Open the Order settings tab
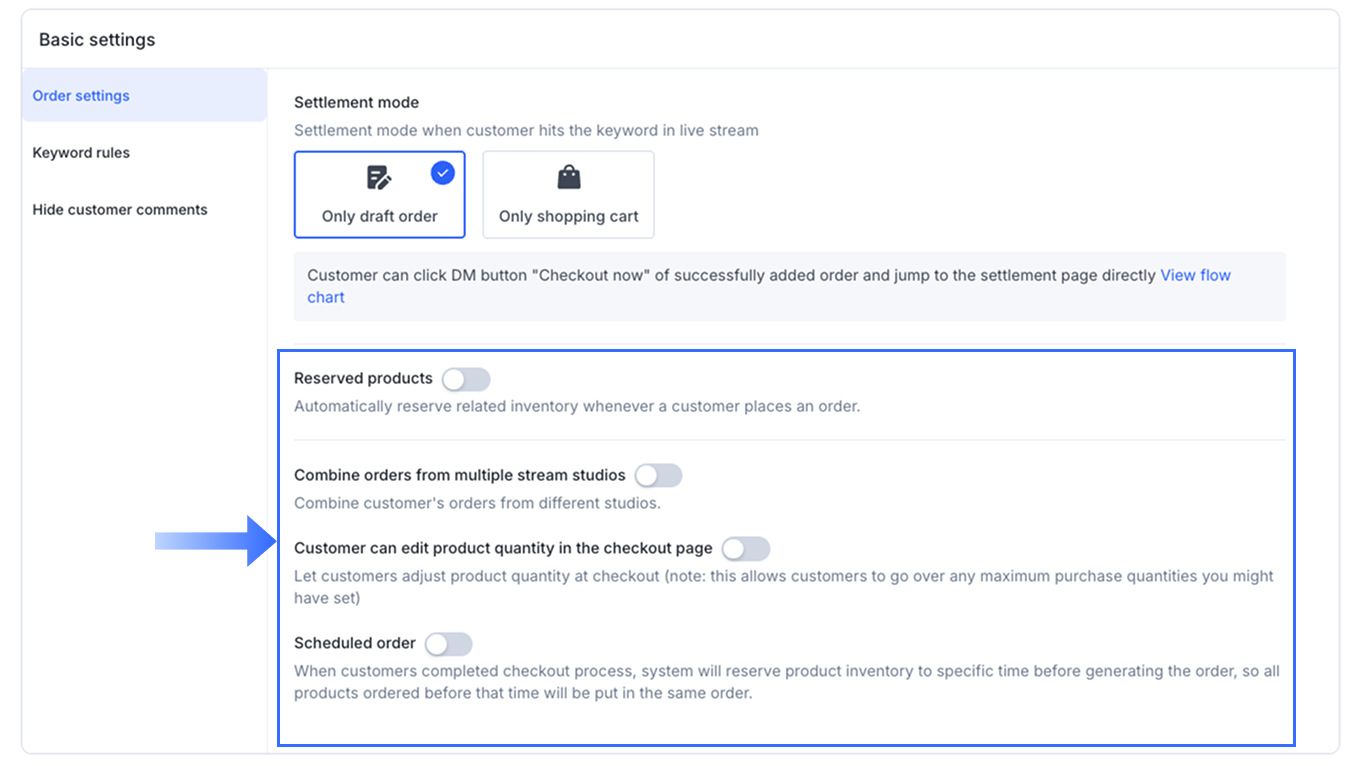 (81, 96)
